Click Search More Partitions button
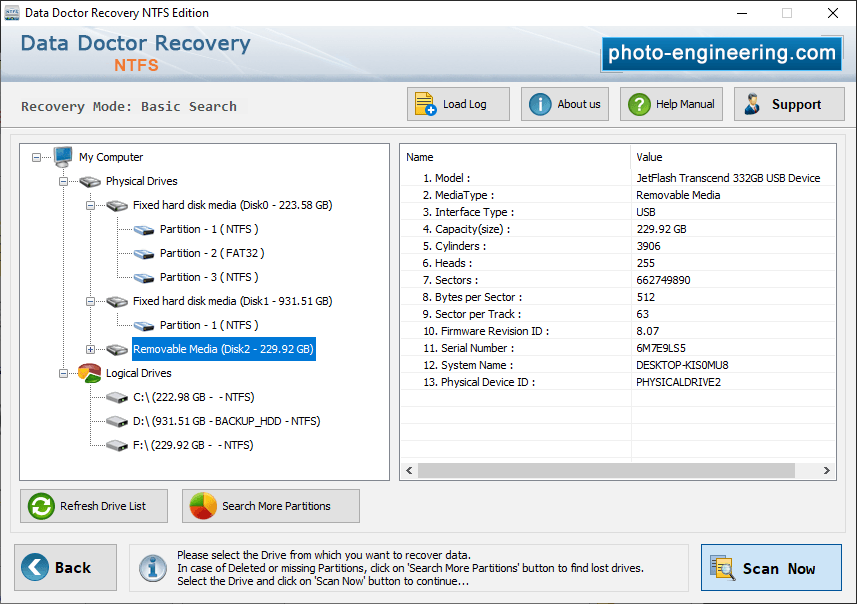Image resolution: width=857 pixels, height=604 pixels. [271, 506]
